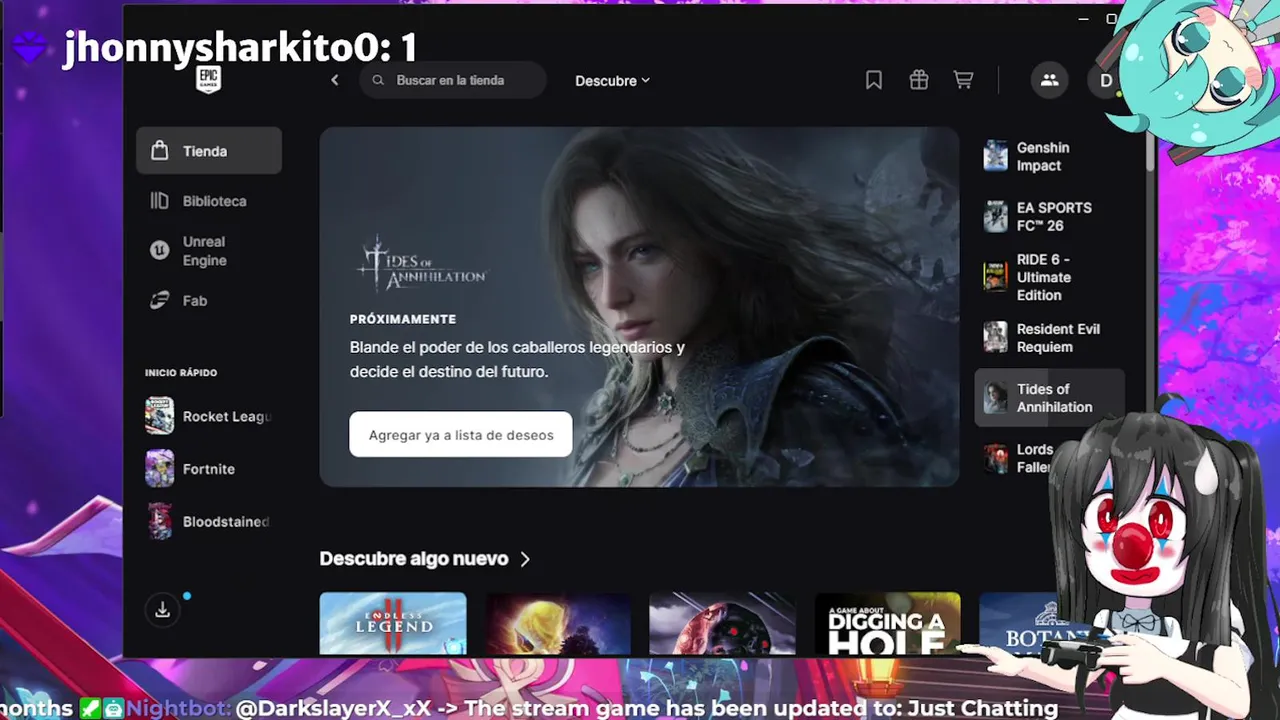Viewport: 1280px width, 720px height.
Task: Click the Tides of Annihilation carousel icon
Action: coord(995,398)
